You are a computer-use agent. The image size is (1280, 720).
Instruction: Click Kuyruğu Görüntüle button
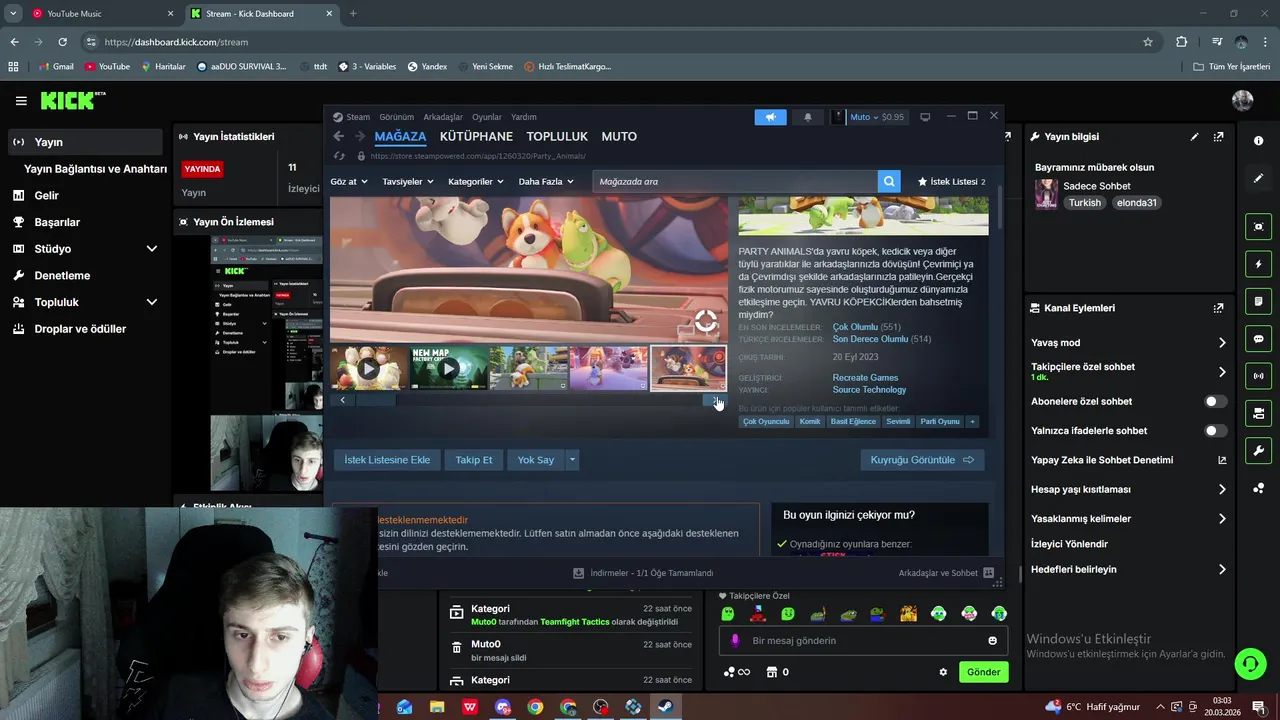(921, 460)
